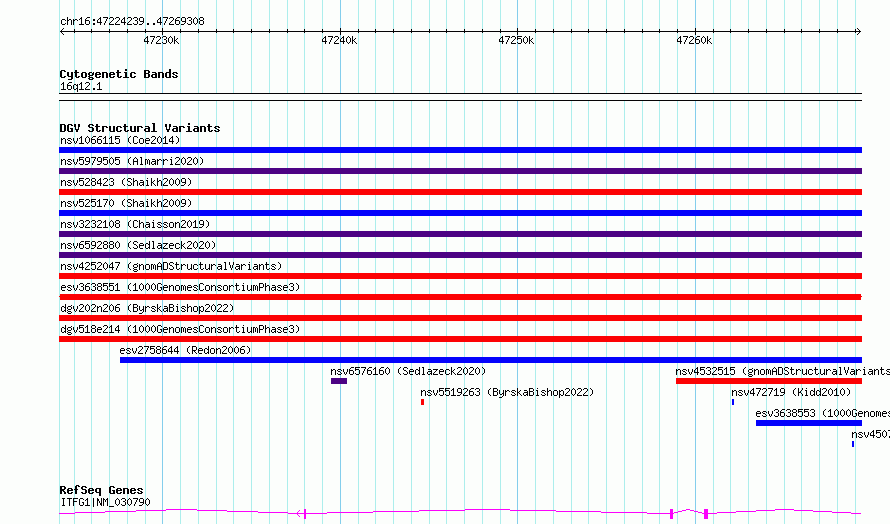
Task: Open the dgv518e214 label text
Action: point(180,329)
